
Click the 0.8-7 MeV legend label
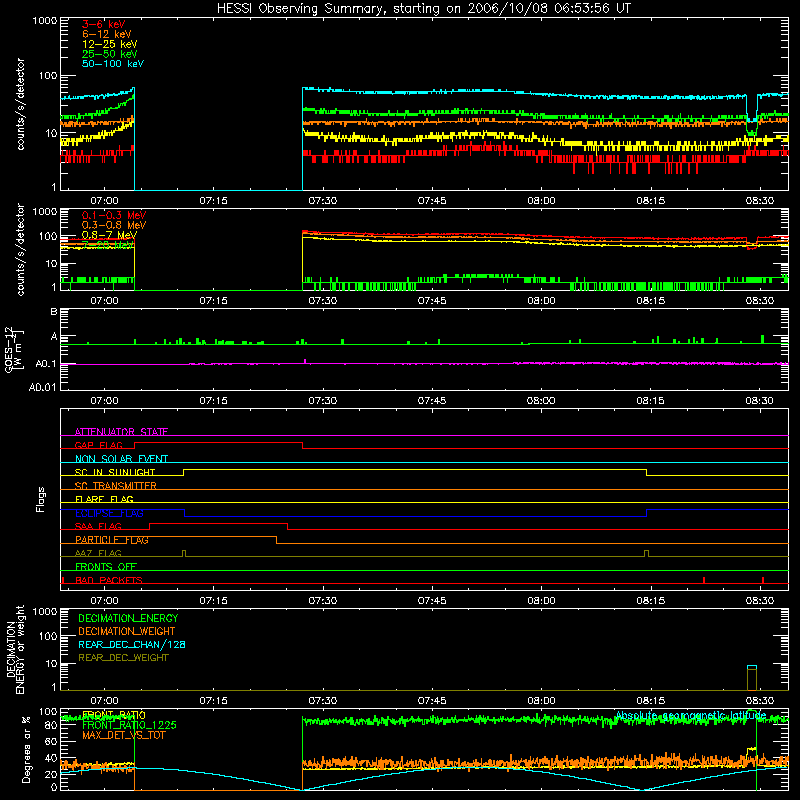[109, 235]
